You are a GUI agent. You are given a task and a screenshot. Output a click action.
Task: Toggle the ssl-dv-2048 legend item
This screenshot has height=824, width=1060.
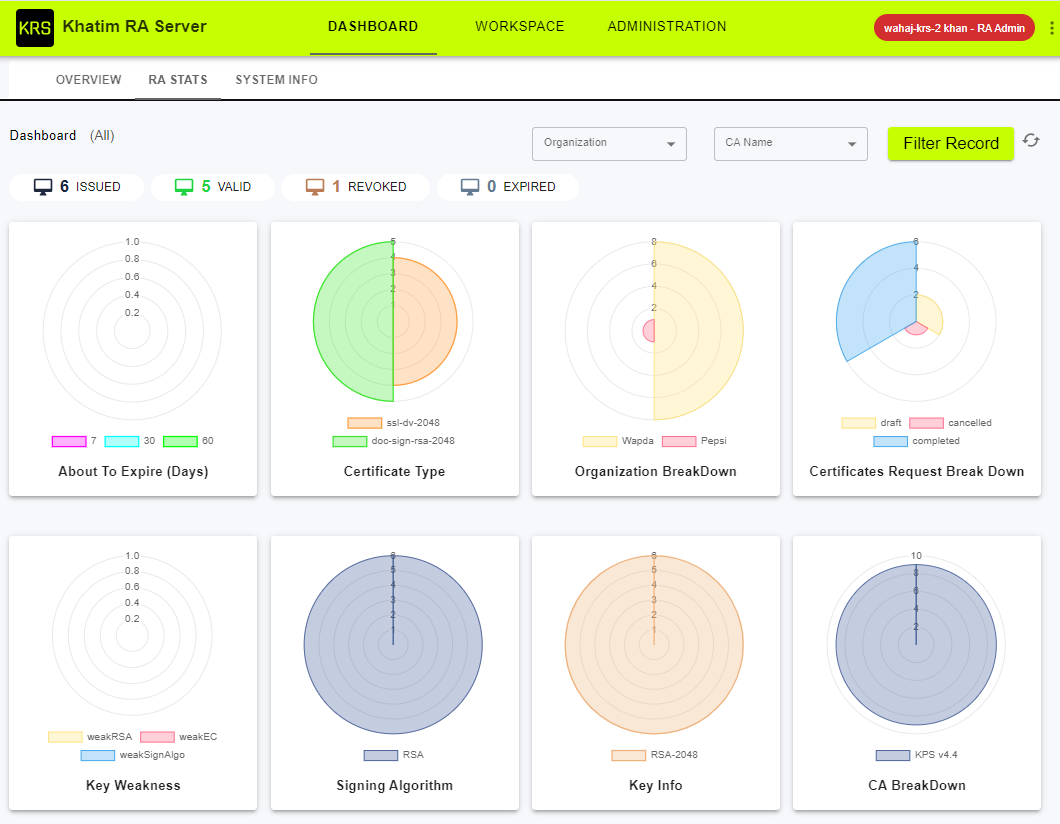[393, 423]
